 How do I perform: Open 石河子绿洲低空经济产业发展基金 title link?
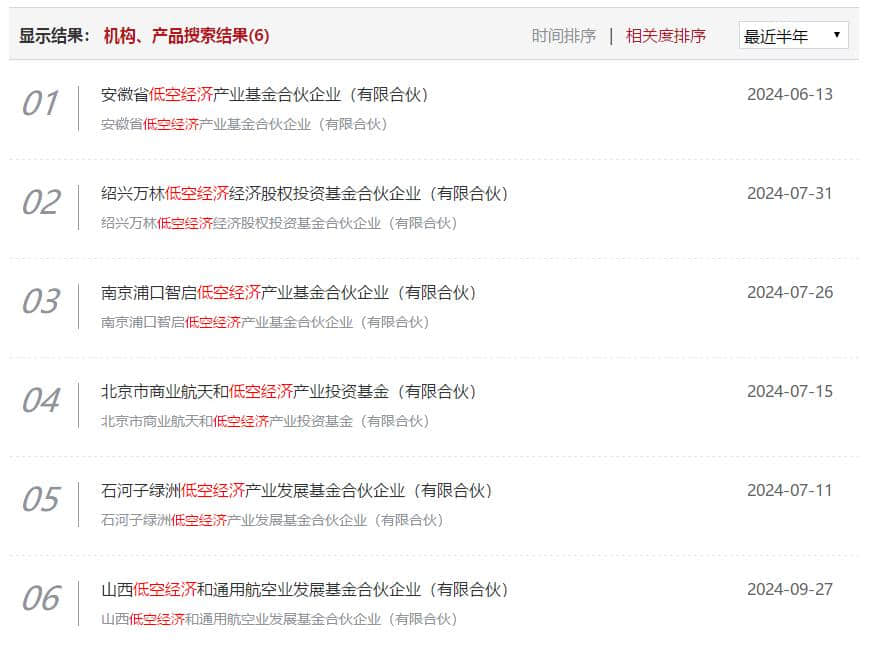tap(297, 491)
